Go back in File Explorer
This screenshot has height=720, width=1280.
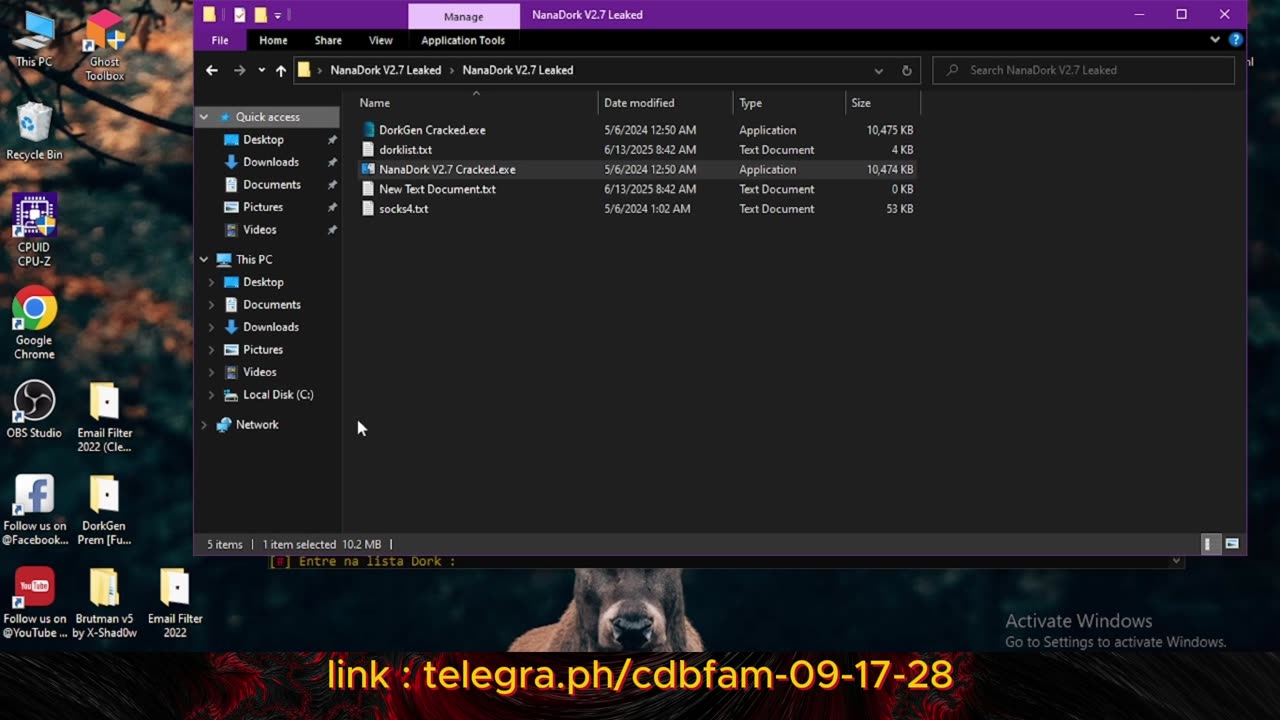211,70
